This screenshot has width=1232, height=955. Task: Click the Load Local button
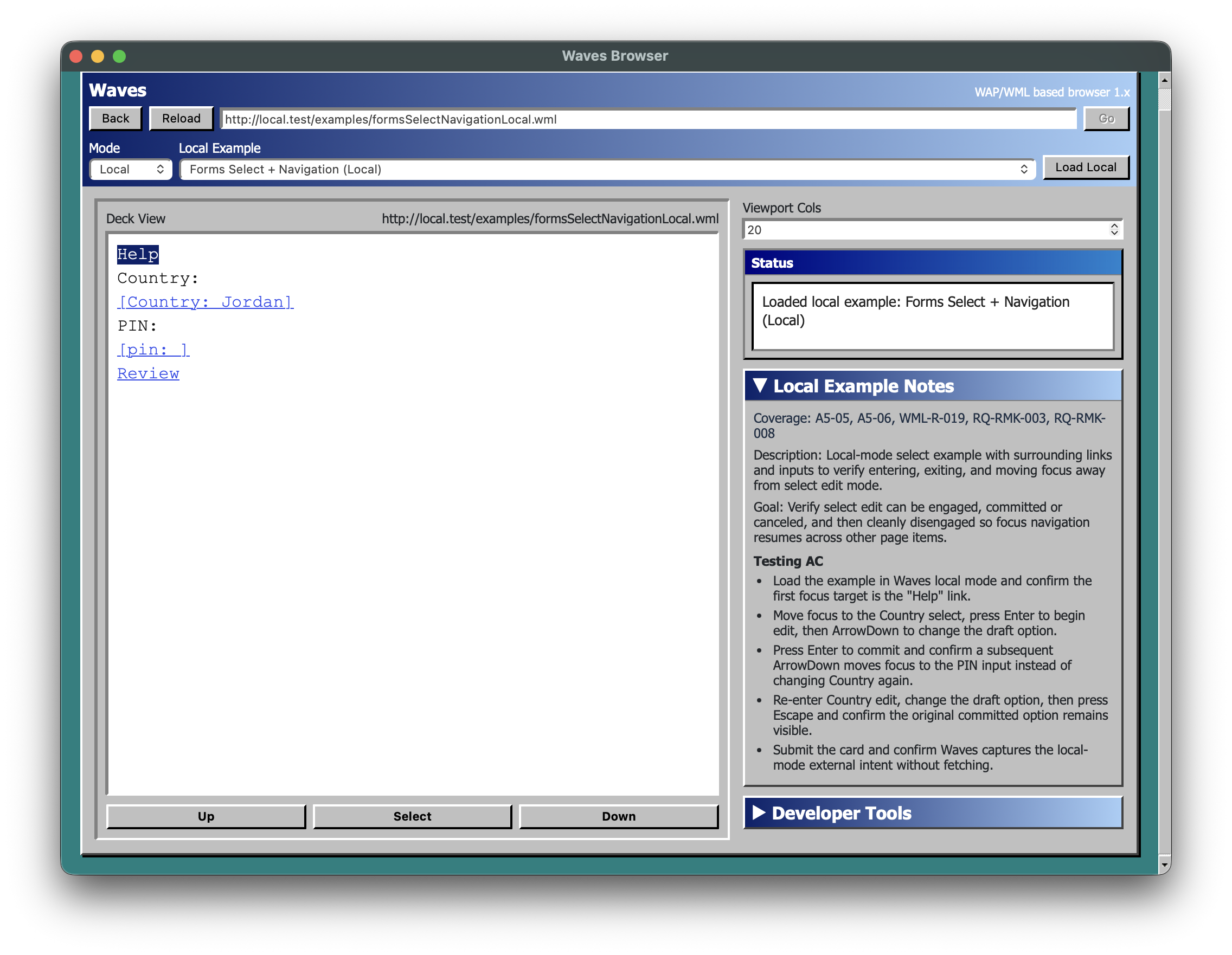1086,167
